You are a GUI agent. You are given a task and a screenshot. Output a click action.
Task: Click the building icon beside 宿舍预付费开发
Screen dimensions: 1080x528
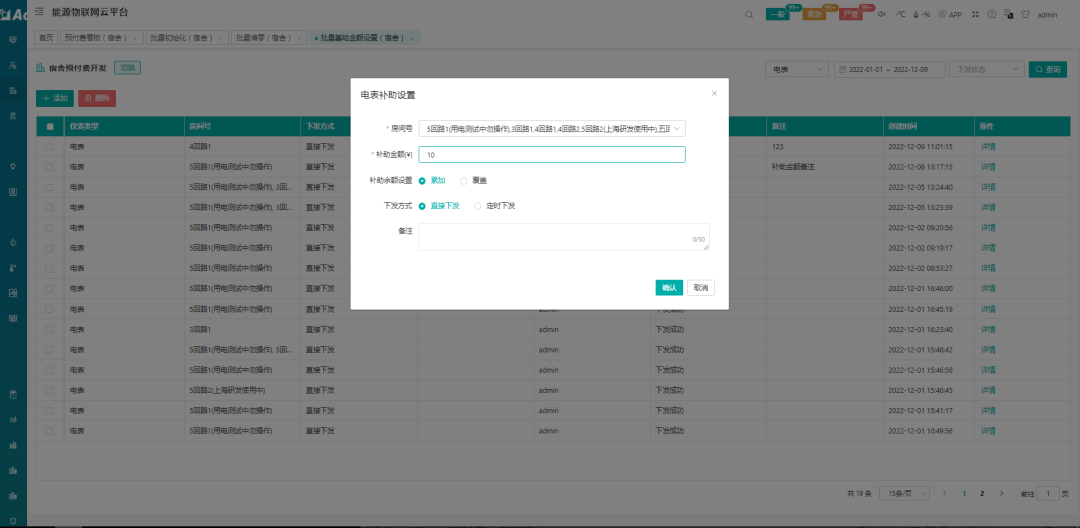(x=41, y=67)
